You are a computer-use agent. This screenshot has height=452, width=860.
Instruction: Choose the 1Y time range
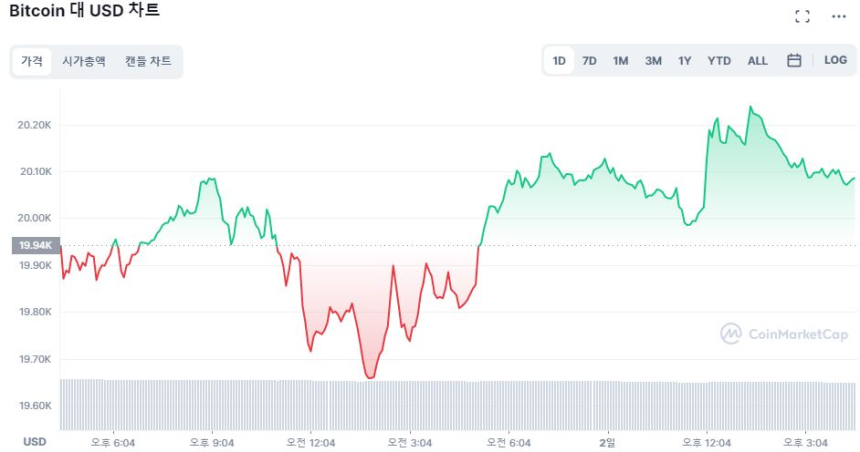(684, 61)
